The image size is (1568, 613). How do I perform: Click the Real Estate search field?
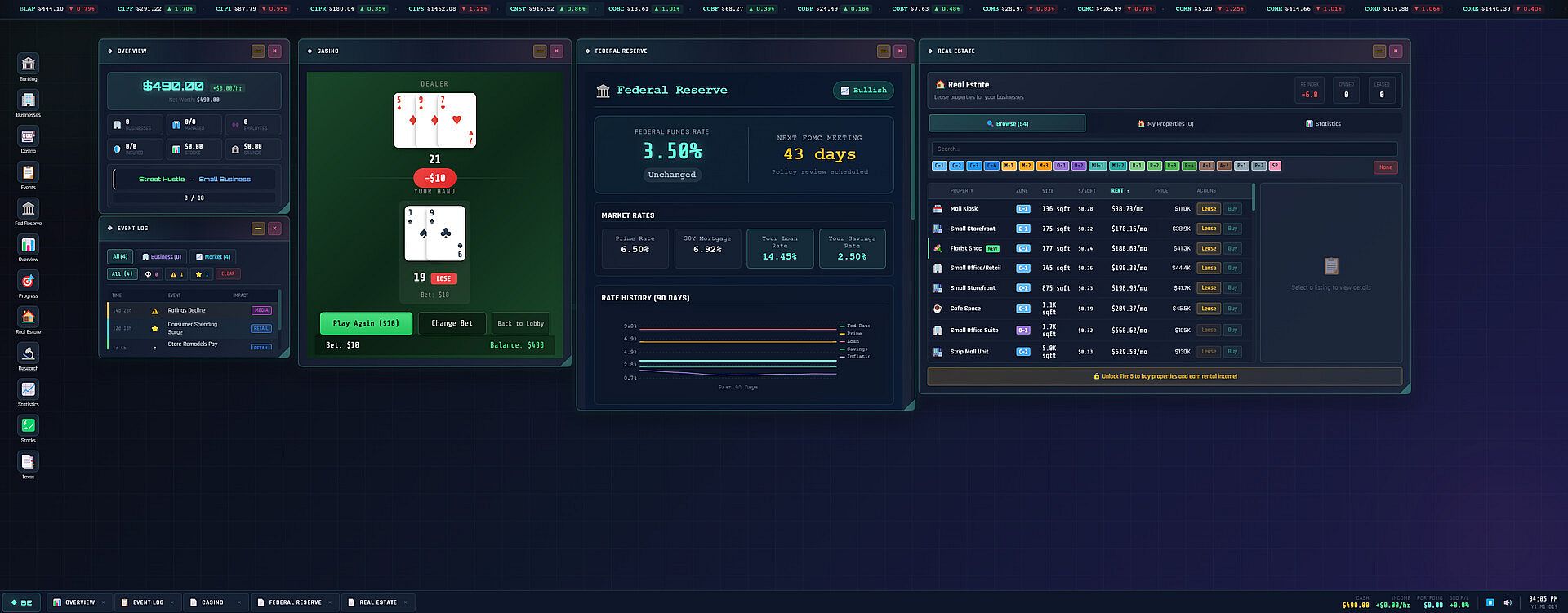(1165, 149)
